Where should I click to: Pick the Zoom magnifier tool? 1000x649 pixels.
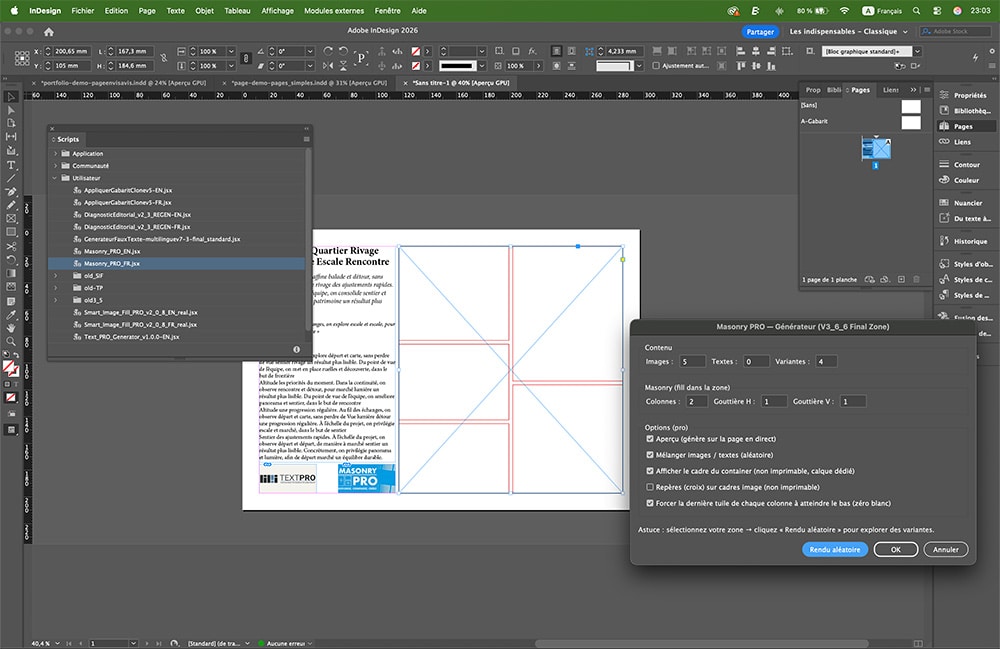[x=11, y=340]
